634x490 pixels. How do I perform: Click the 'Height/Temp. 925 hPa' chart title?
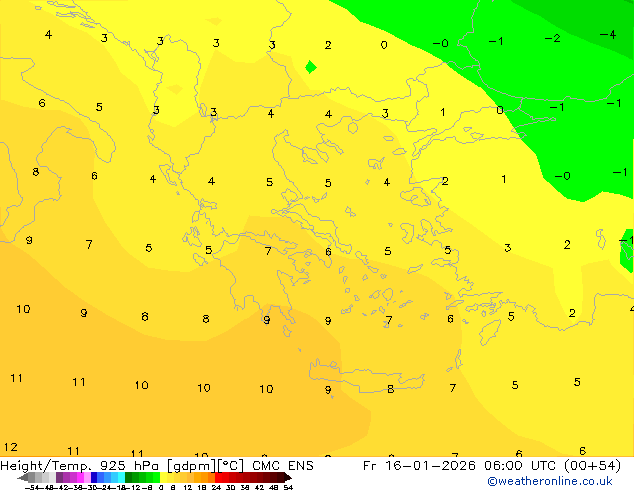coord(78,466)
